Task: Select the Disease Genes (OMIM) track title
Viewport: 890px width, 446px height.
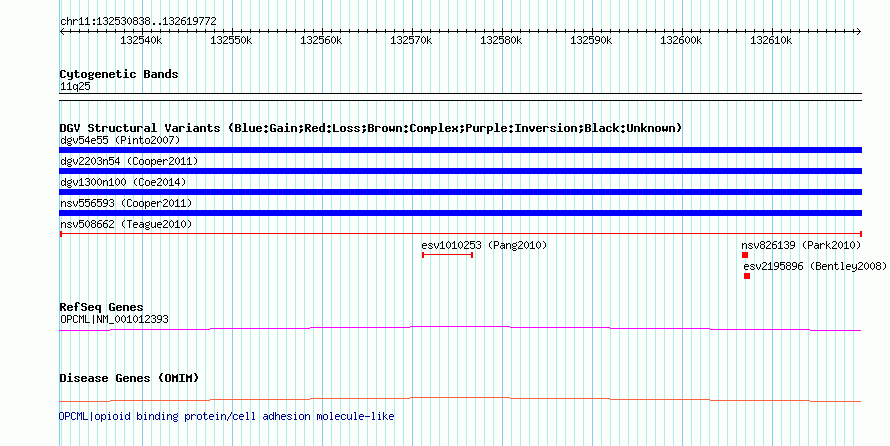Action: (x=129, y=378)
